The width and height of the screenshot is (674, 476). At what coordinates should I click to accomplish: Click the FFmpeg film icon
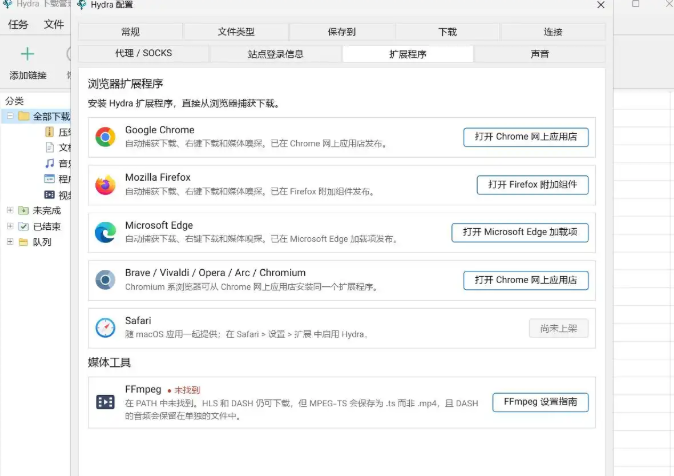pyautogui.click(x=105, y=402)
